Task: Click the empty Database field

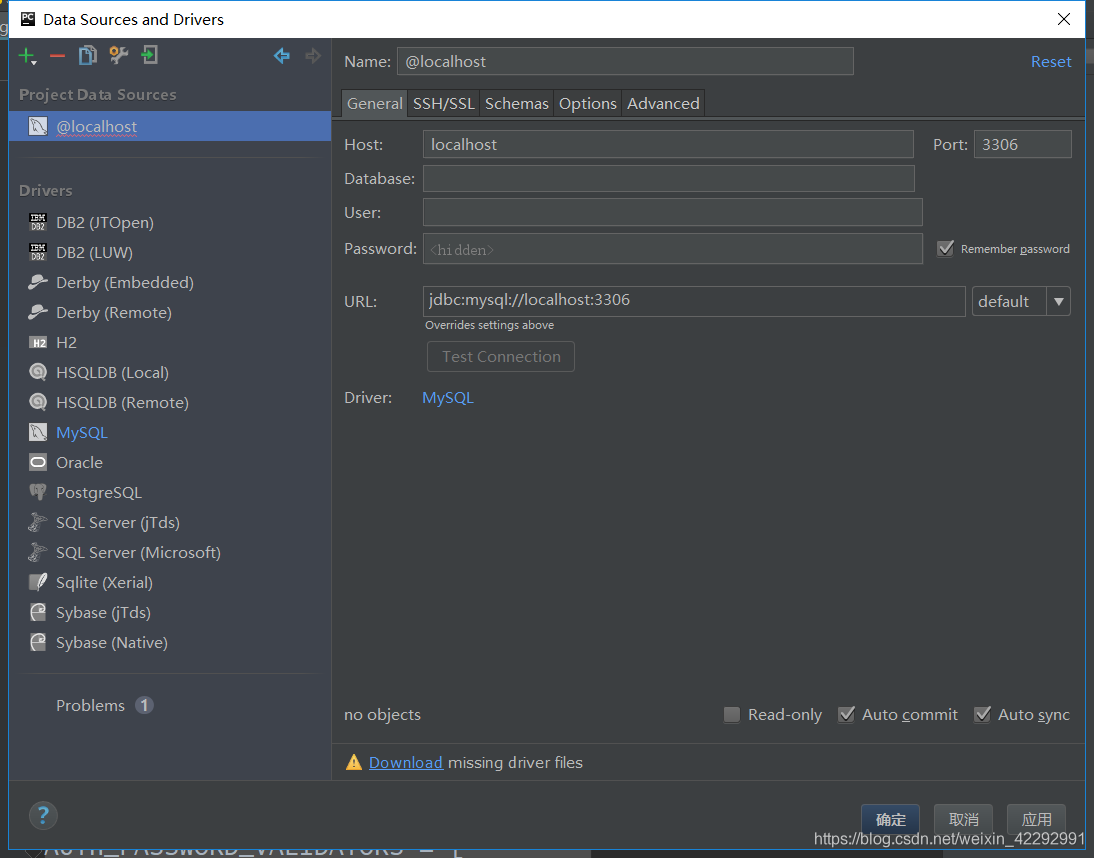Action: [x=668, y=179]
